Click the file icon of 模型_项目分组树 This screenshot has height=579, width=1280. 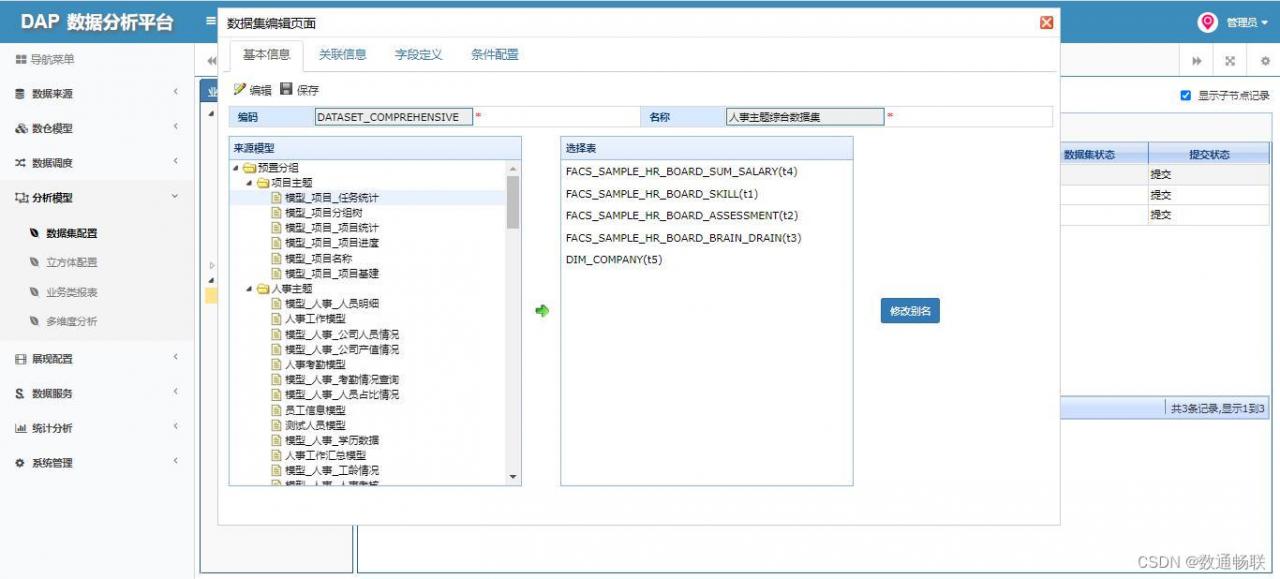(276, 213)
